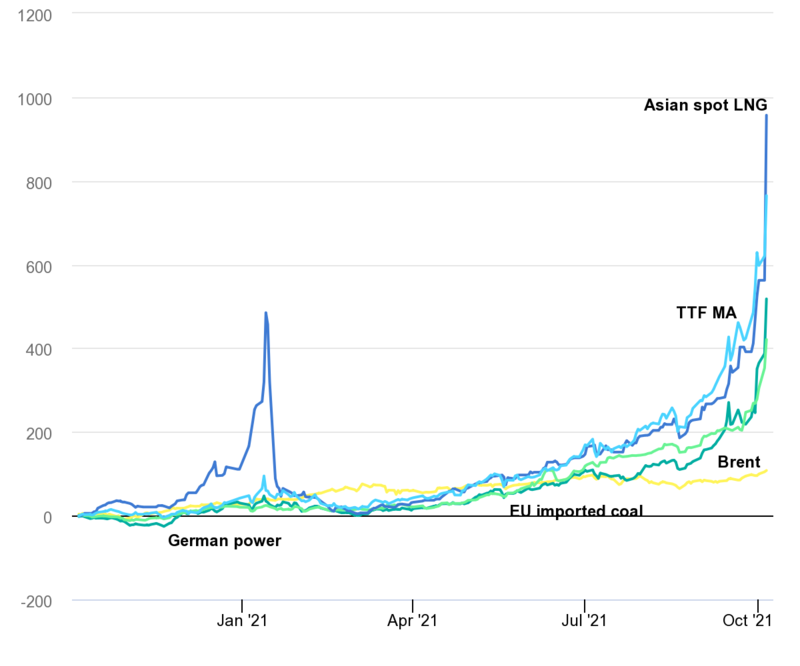This screenshot has width=800, height=666.
Task: Click the 600 y-axis value
Action: pyautogui.click(x=39, y=267)
